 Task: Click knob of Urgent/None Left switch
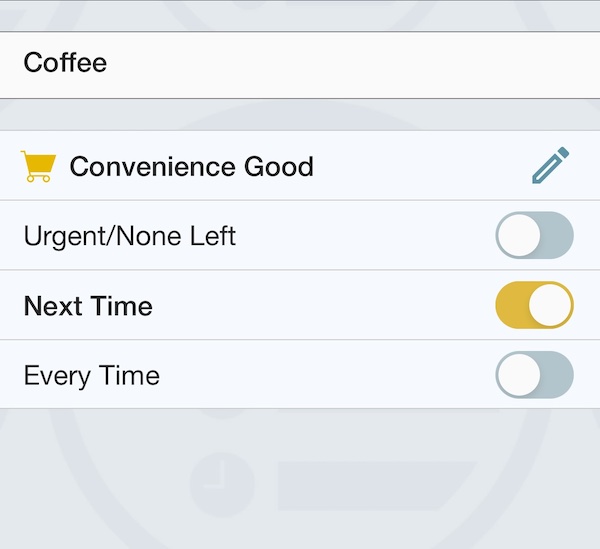tap(519, 235)
